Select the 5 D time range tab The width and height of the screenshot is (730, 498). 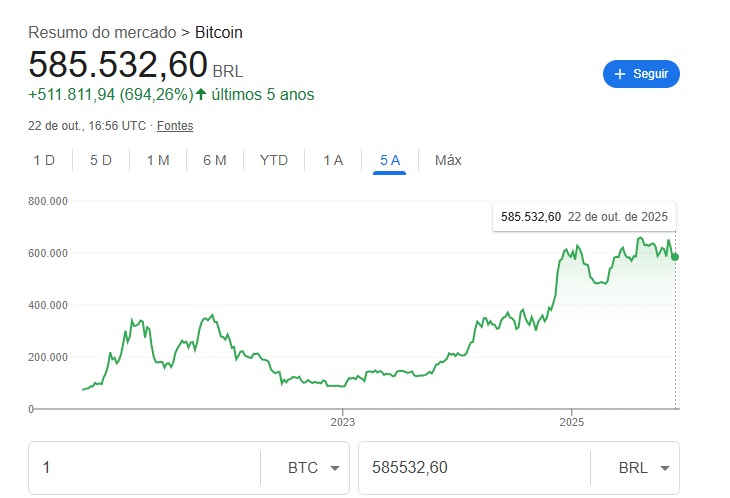point(101,160)
